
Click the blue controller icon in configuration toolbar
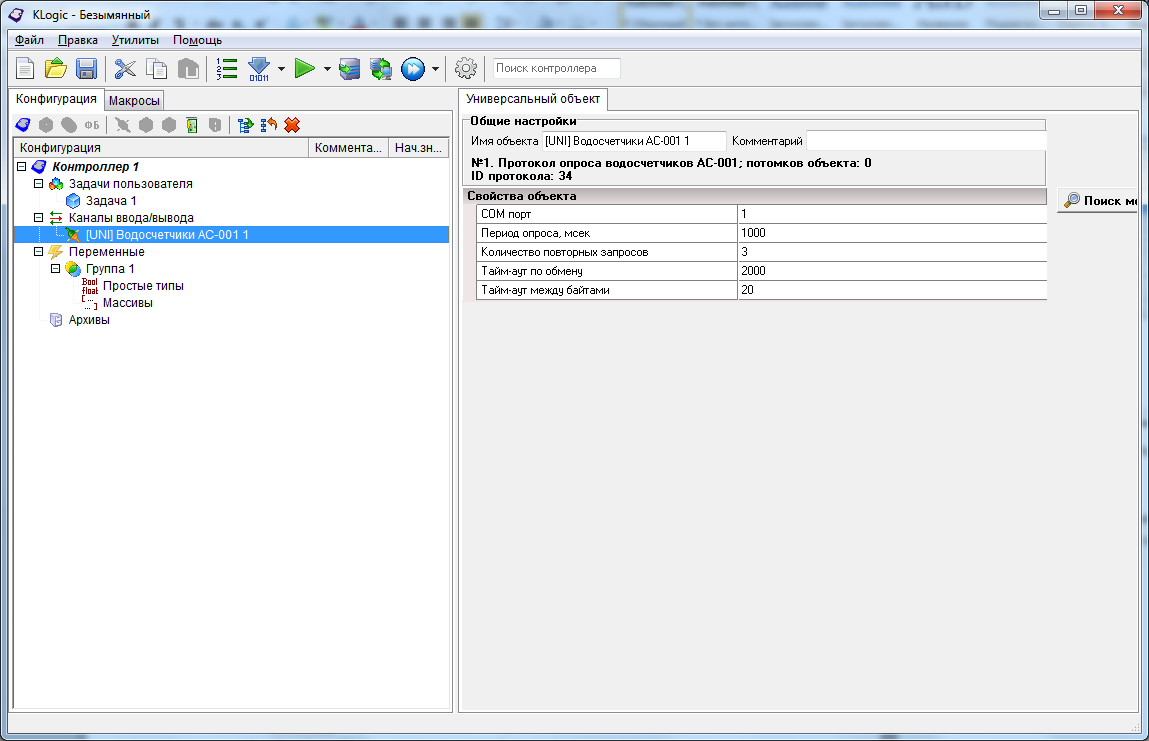coord(23,125)
